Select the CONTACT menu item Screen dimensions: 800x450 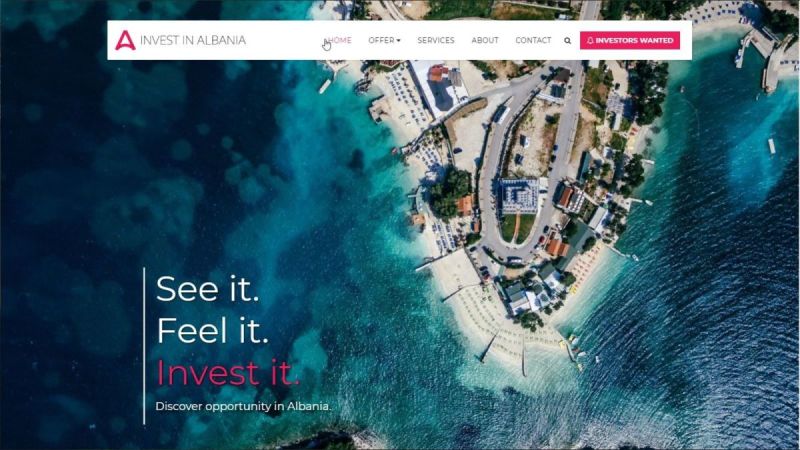pyautogui.click(x=533, y=40)
